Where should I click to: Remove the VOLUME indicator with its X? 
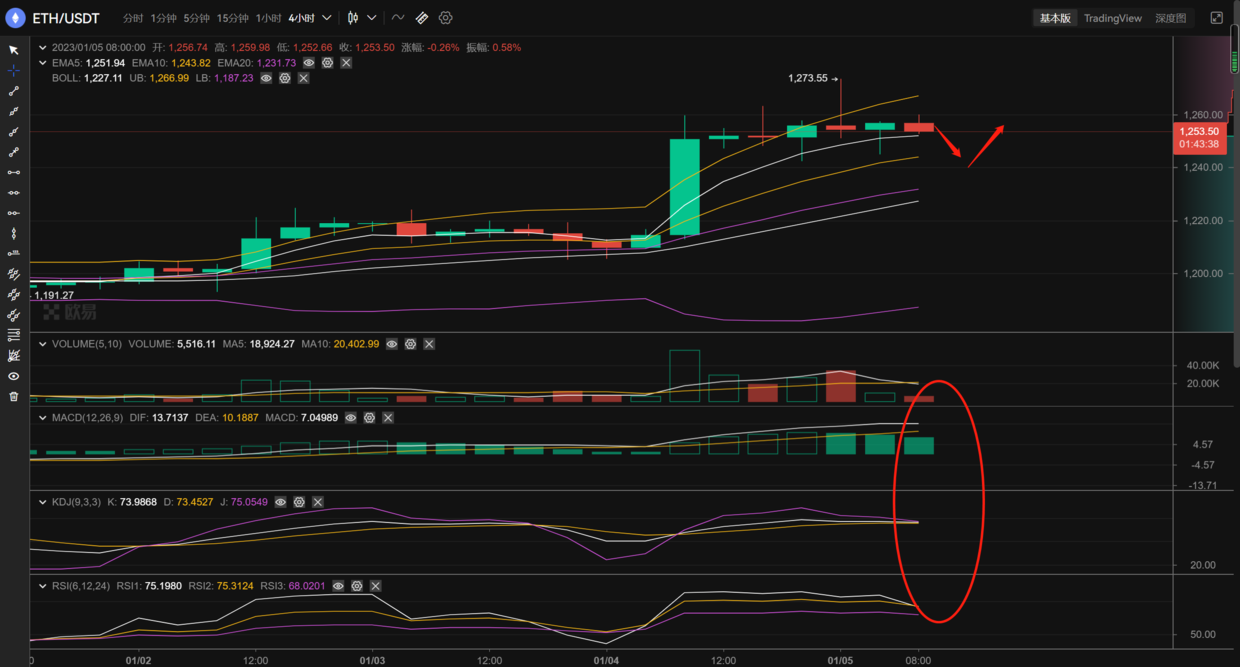[429, 344]
